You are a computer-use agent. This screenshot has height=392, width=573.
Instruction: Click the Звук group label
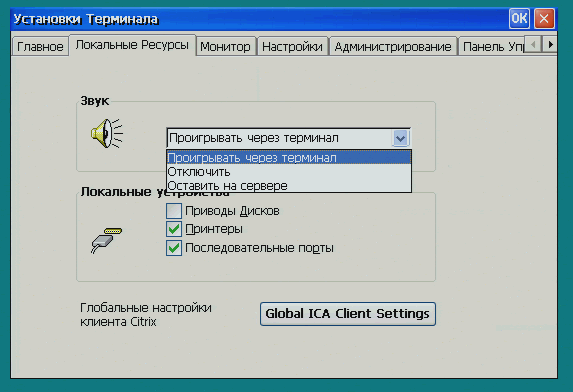pyautogui.click(x=95, y=100)
